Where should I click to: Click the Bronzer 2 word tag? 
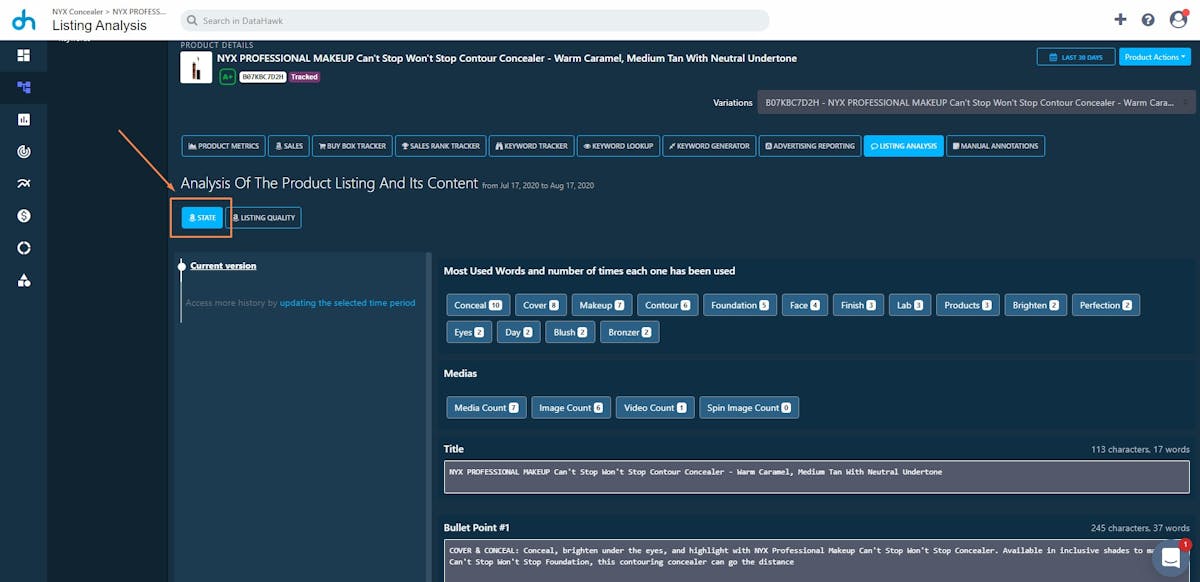click(630, 332)
